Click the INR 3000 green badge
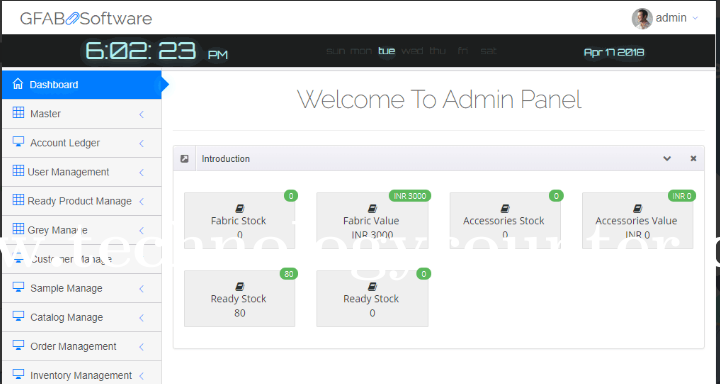Viewport: 720px width, 384px height. coord(410,196)
